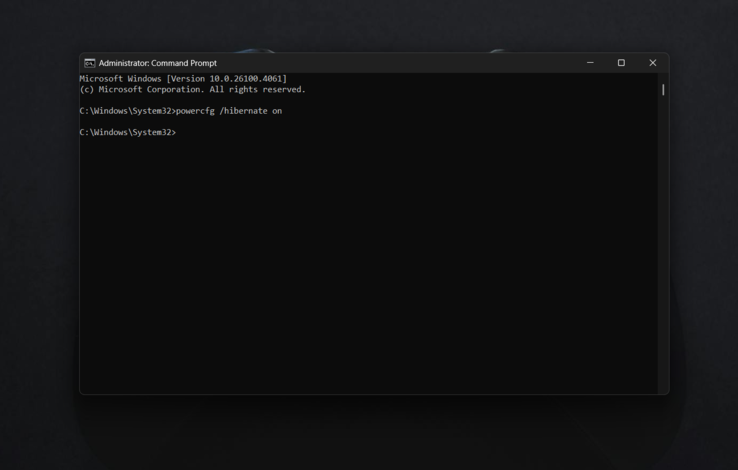Click the "powercfg" command word
The width and height of the screenshot is (738, 470).
click(x=195, y=111)
